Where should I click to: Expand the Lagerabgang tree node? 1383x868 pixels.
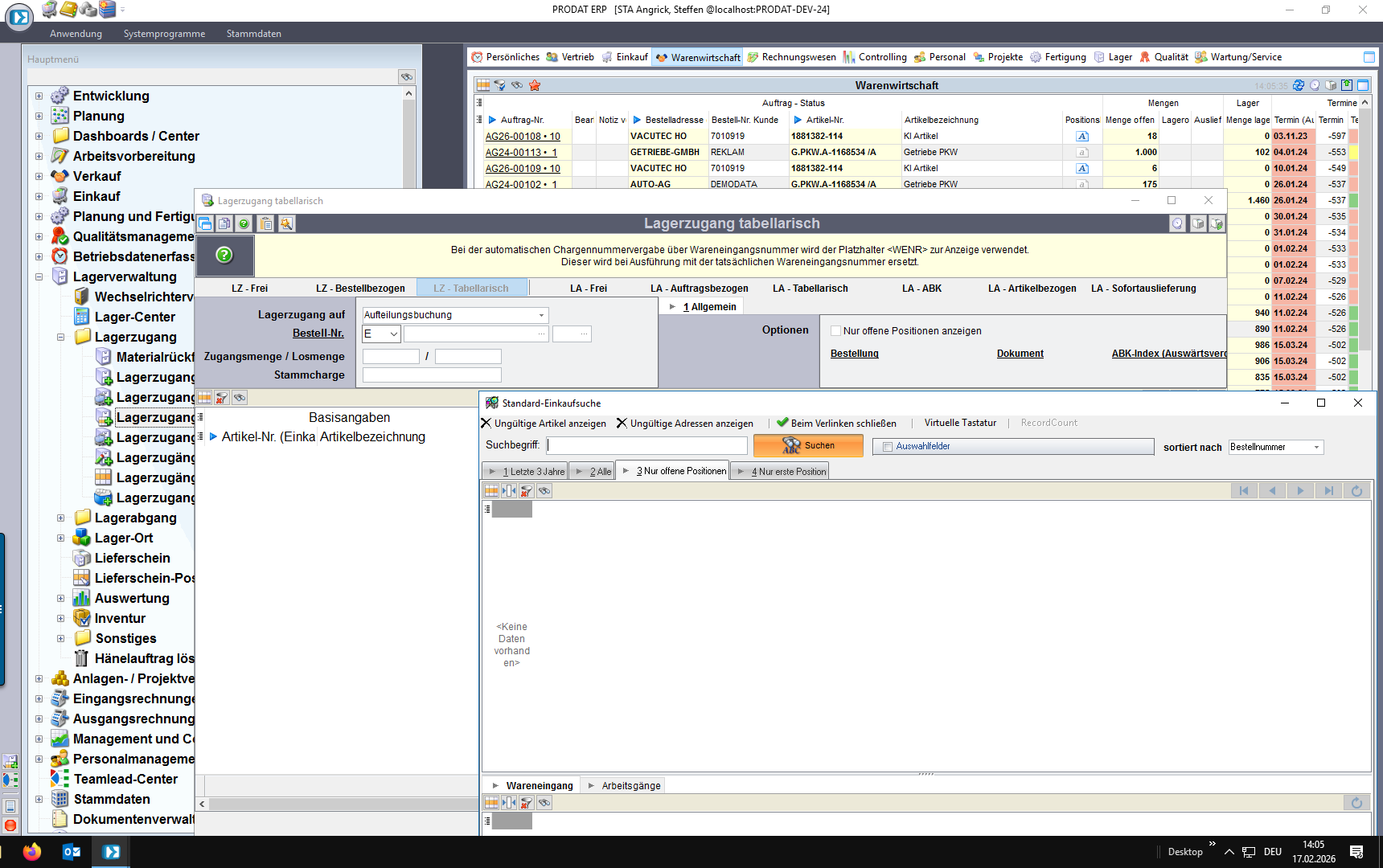[60, 518]
